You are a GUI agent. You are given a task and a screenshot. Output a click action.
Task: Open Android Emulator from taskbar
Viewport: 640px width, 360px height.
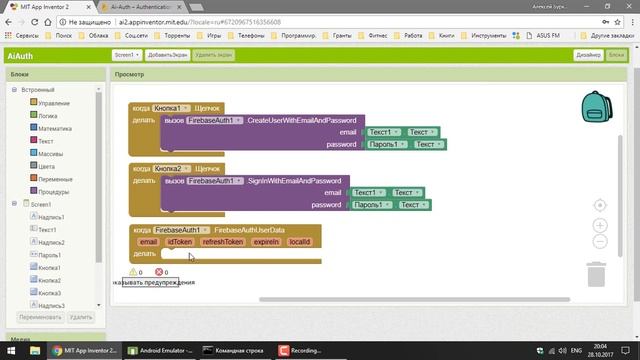[160, 351]
